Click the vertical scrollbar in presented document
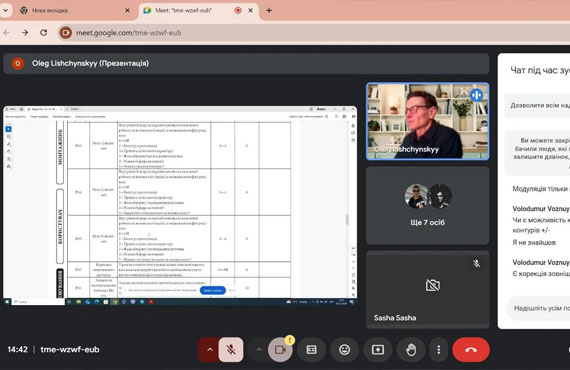Screen dimensions: 570x370 [x=347, y=220]
